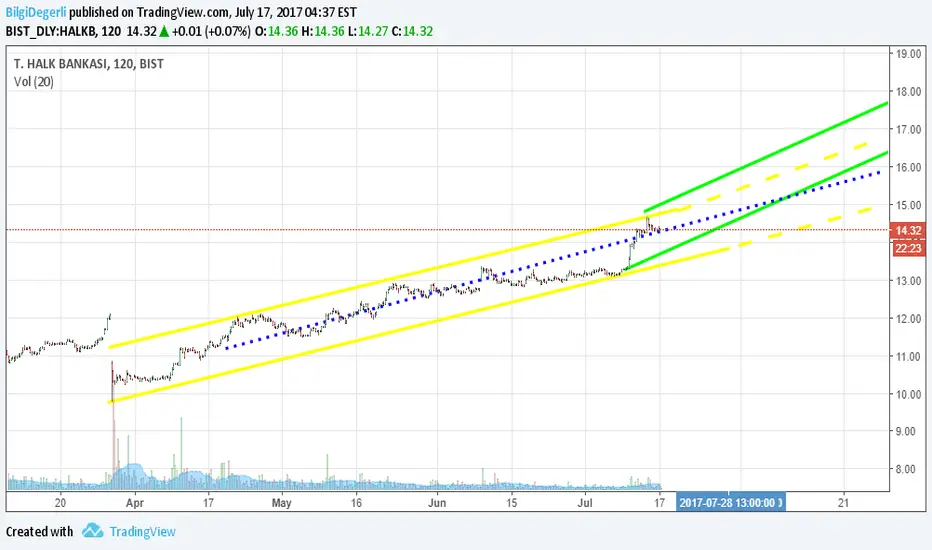This screenshot has height=550, width=932.
Task: Select the 2017-07-28 13:00:00 date marker
Action: (731, 502)
